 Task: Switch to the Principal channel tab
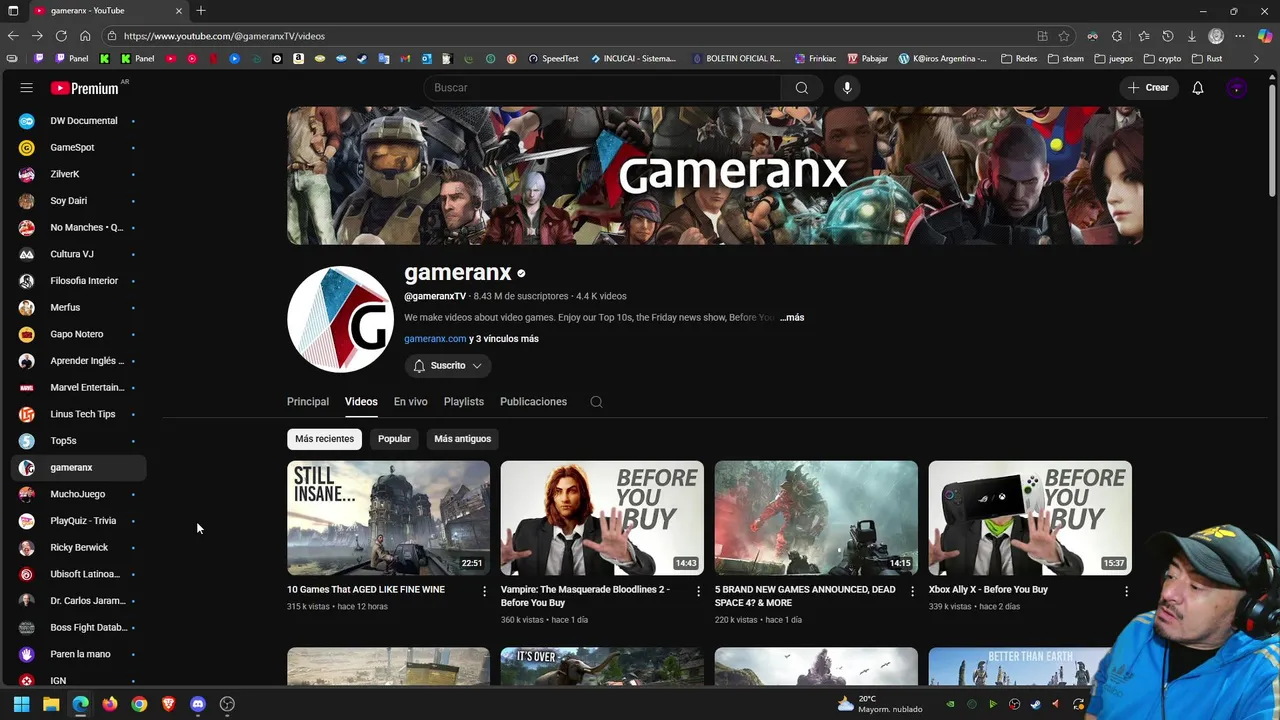(x=308, y=402)
